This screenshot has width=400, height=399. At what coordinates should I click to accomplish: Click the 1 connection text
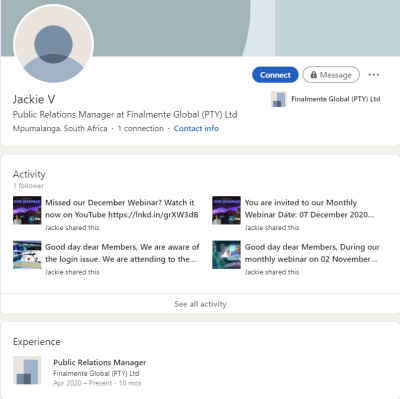point(141,128)
